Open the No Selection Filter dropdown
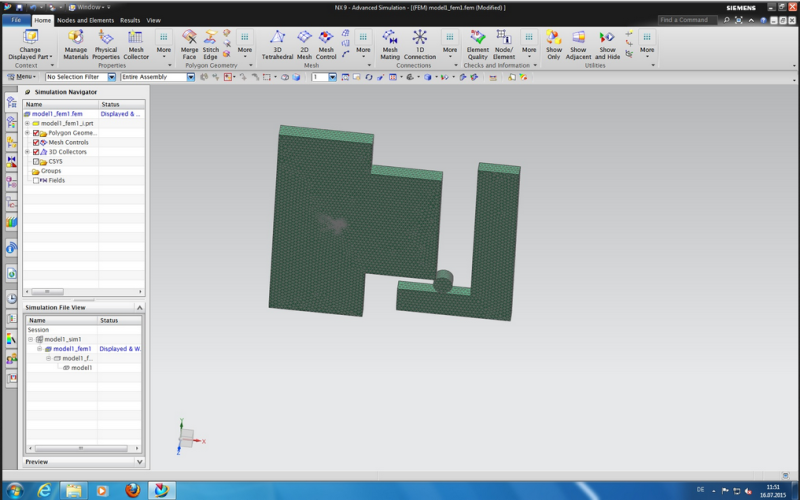 point(111,77)
